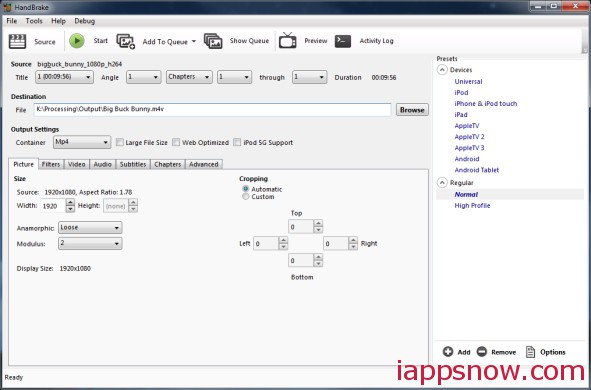Switch to the Chapters tab
Image resolution: width=591 pixels, height=390 pixels.
tap(168, 164)
